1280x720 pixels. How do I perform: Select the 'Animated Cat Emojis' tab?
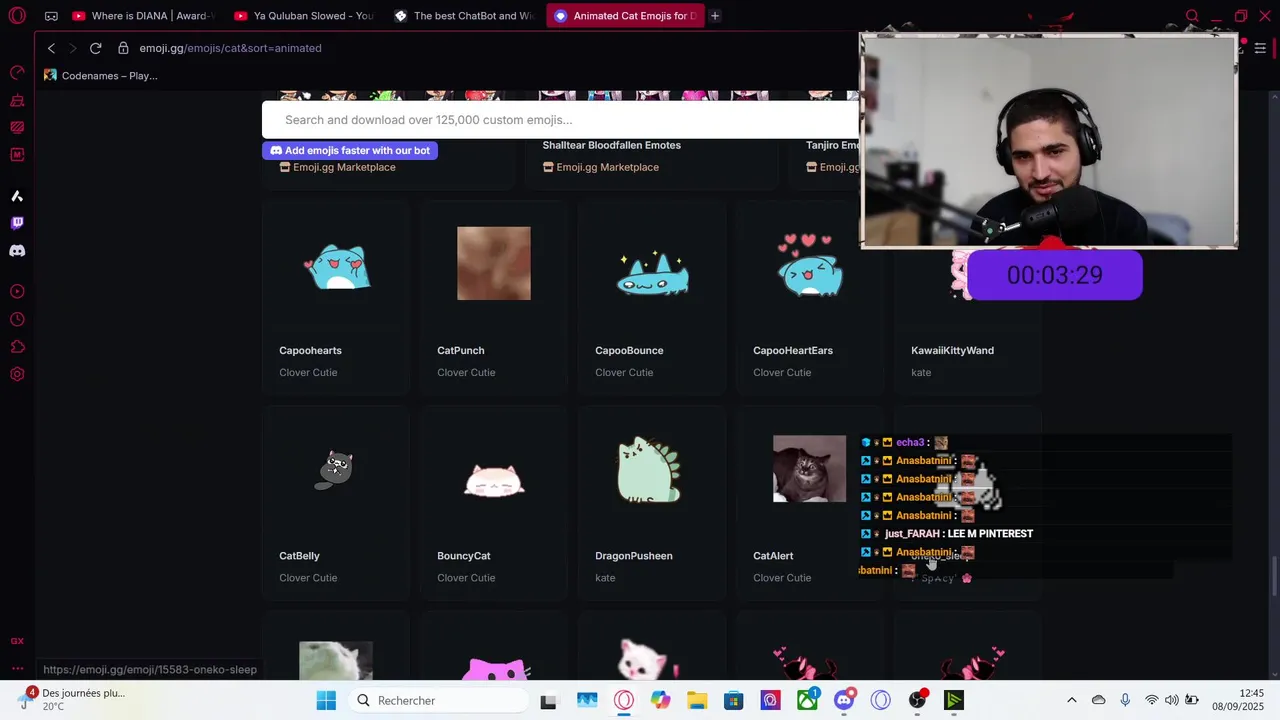pos(625,16)
